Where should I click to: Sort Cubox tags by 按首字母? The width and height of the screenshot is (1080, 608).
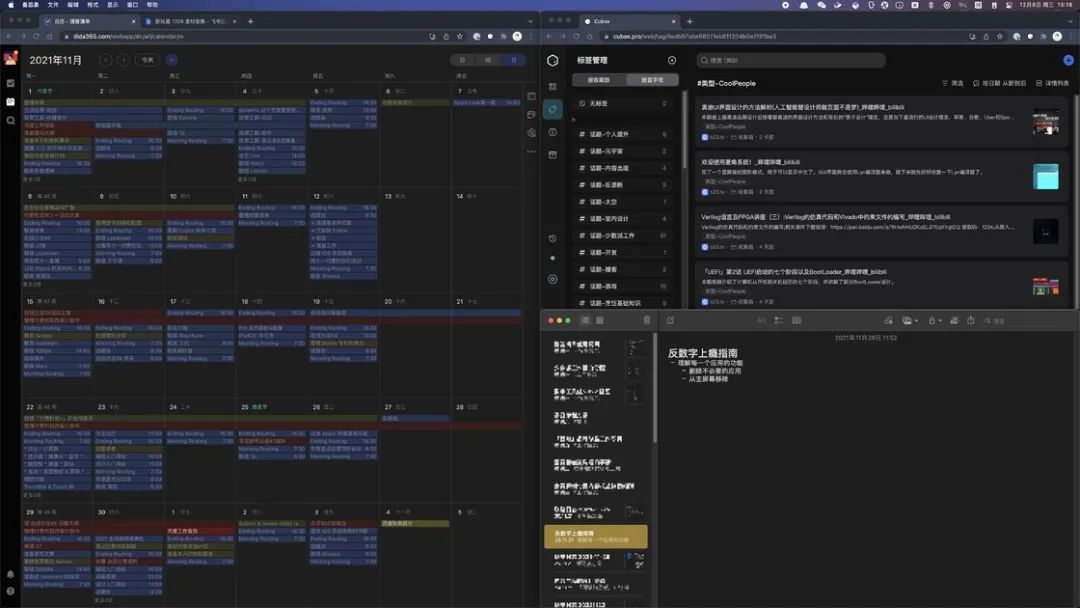(x=652, y=80)
